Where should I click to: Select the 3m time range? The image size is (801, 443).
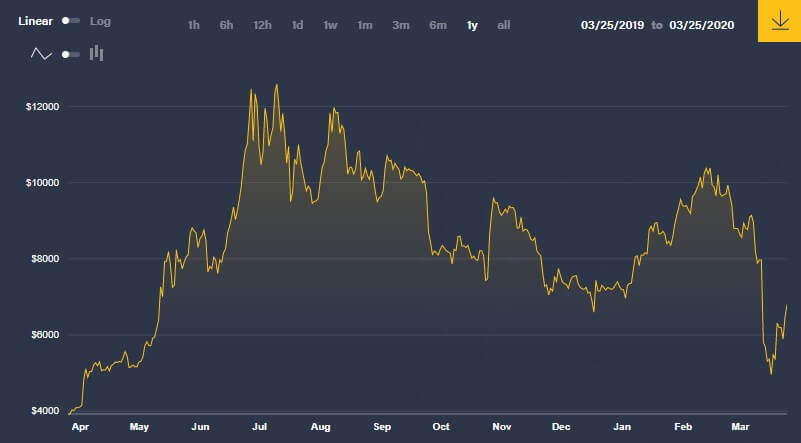(401, 25)
